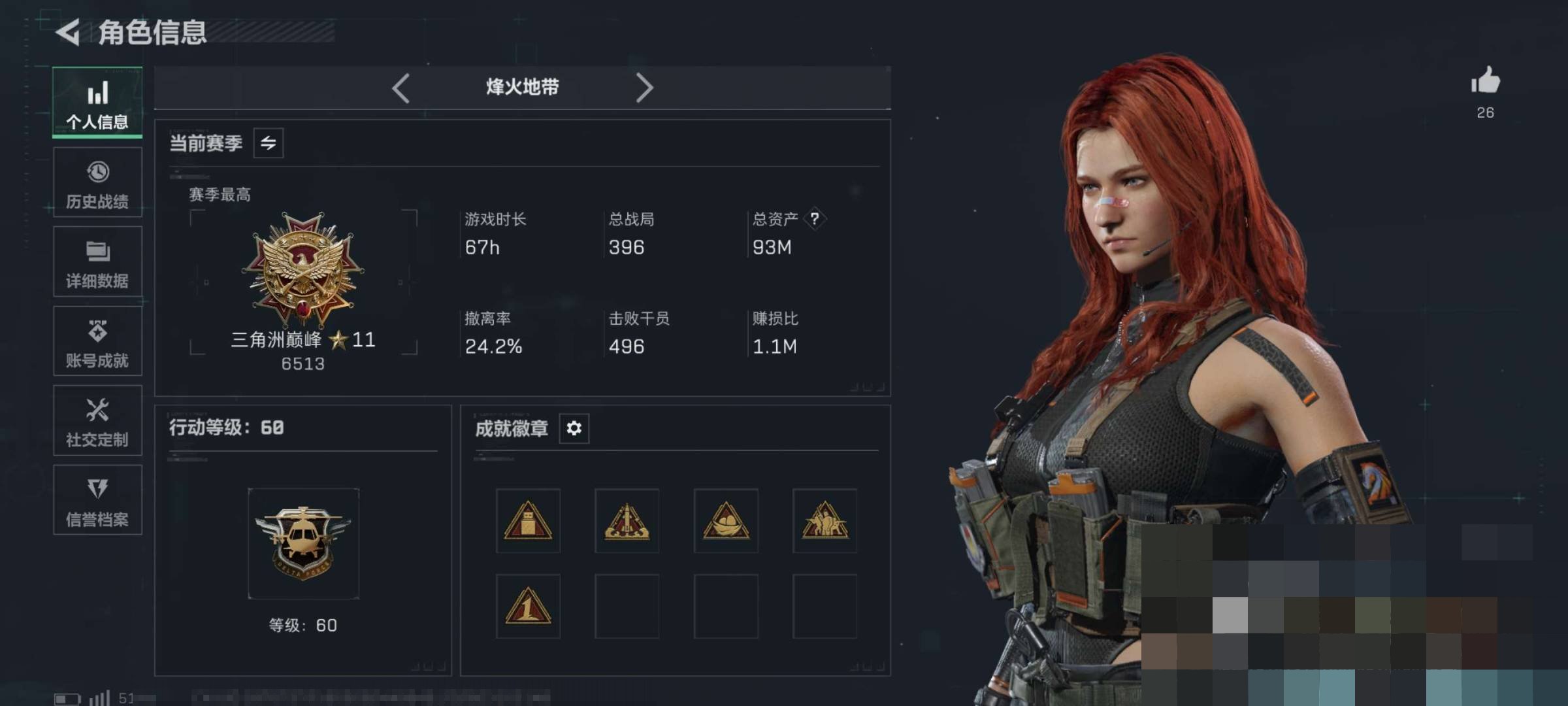Go to 账号成就 in the sidebar
This screenshot has height=706, width=1568.
[97, 341]
